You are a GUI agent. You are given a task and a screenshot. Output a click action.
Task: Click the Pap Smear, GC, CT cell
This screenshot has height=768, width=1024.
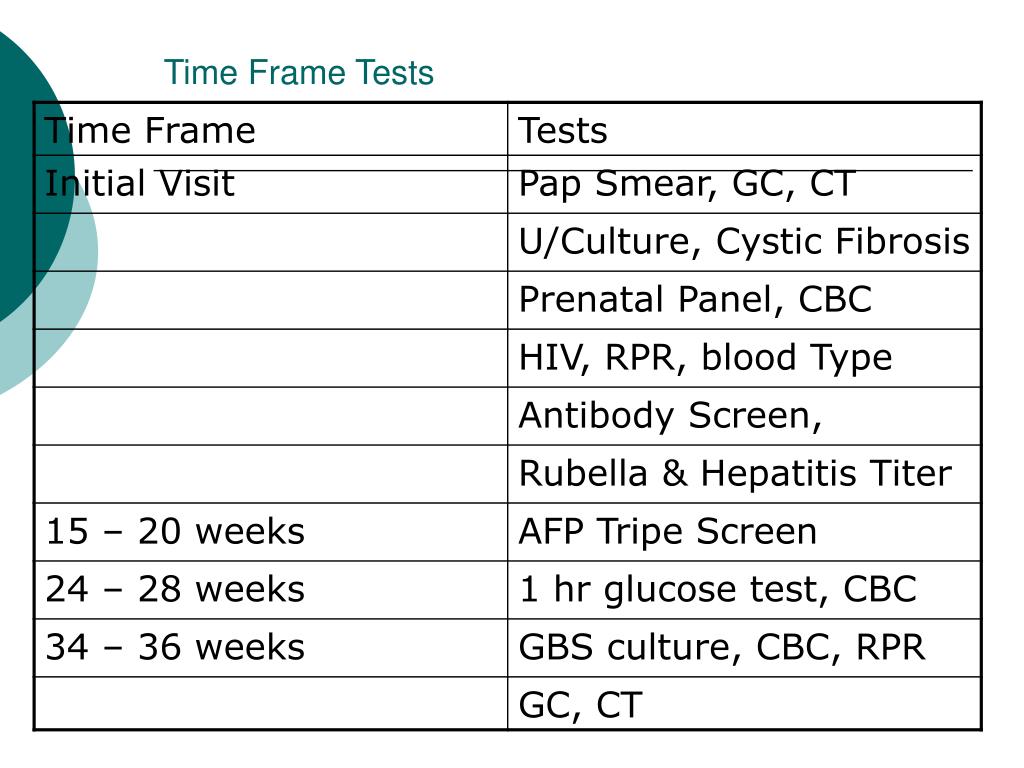pyautogui.click(x=744, y=184)
